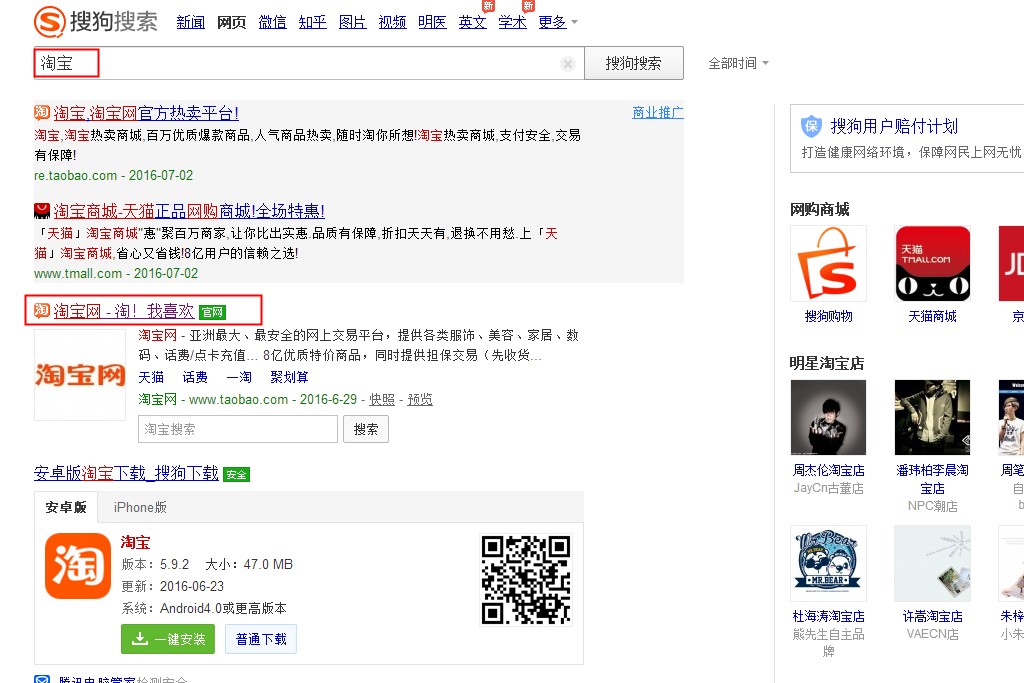The image size is (1024, 683).
Task: Select the 安卓版 tab
Action: [66, 507]
